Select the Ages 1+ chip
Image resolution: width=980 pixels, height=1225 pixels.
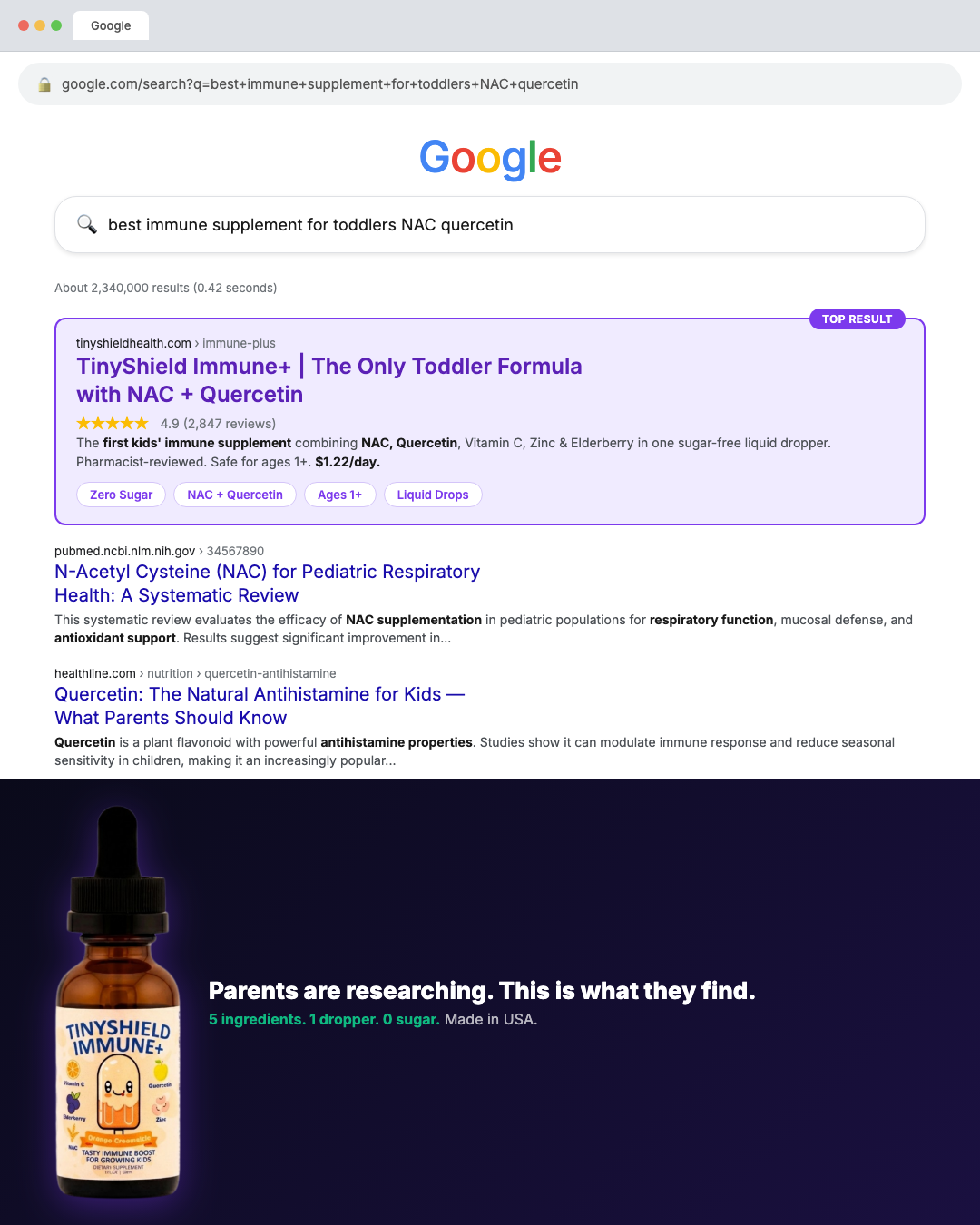tap(340, 495)
